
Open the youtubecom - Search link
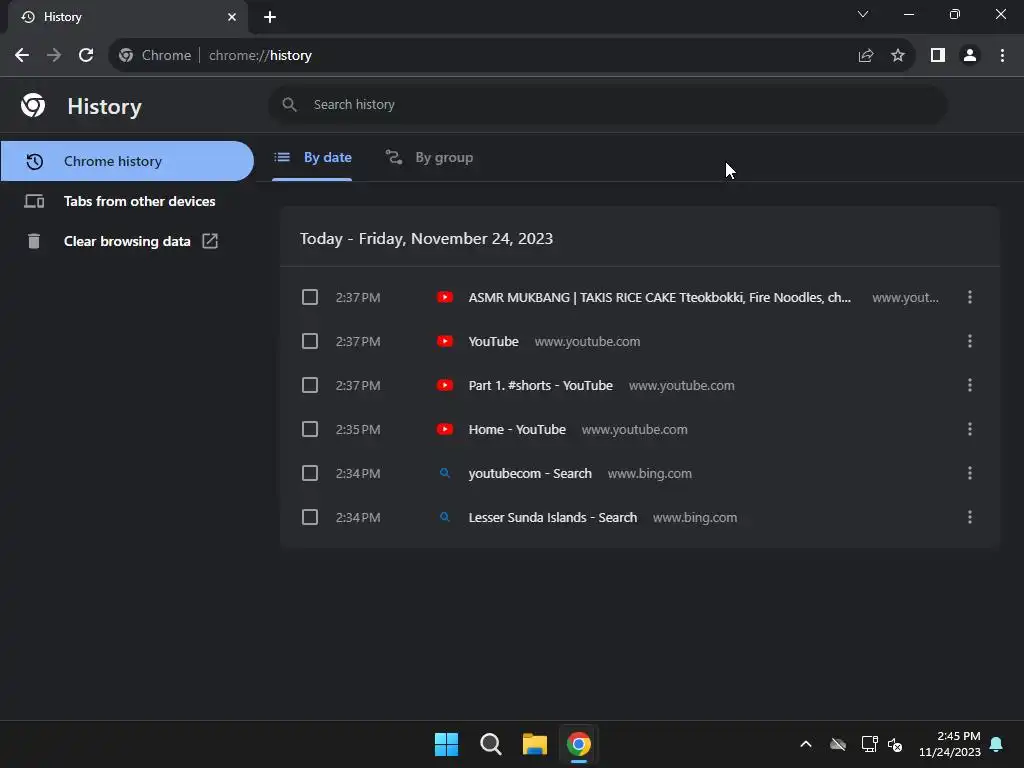[530, 473]
